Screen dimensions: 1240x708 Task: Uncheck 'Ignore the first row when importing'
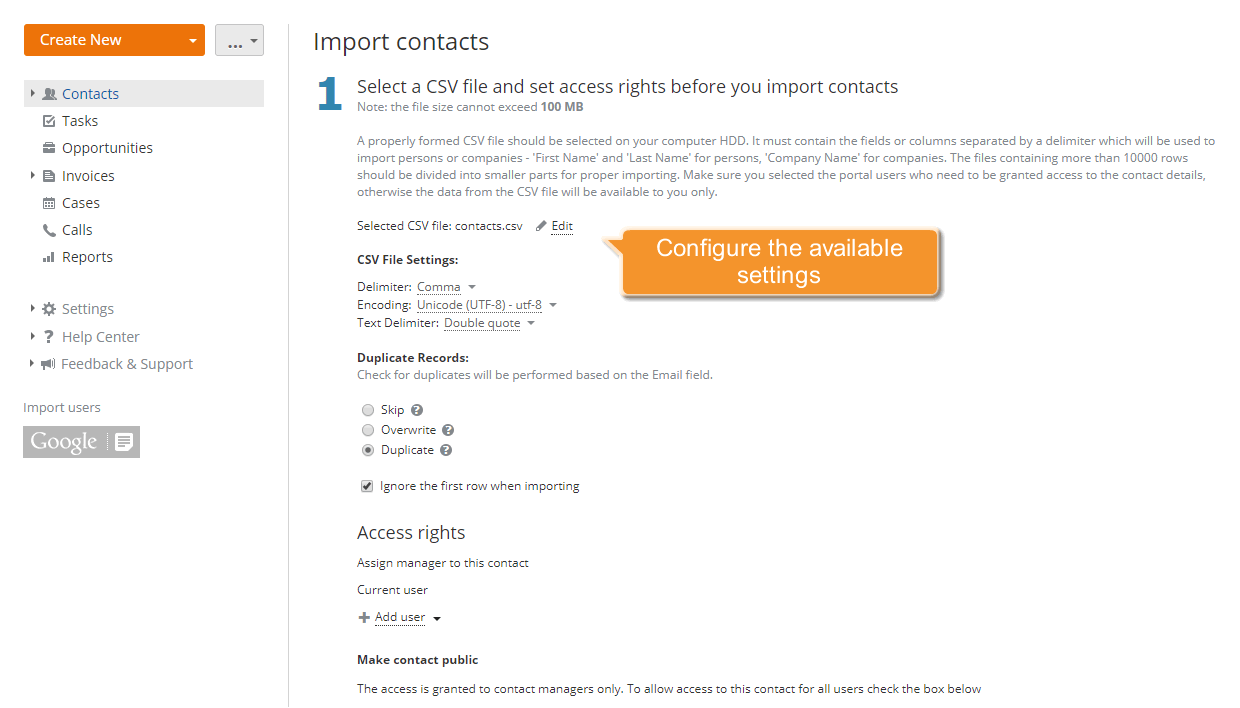pyautogui.click(x=367, y=485)
